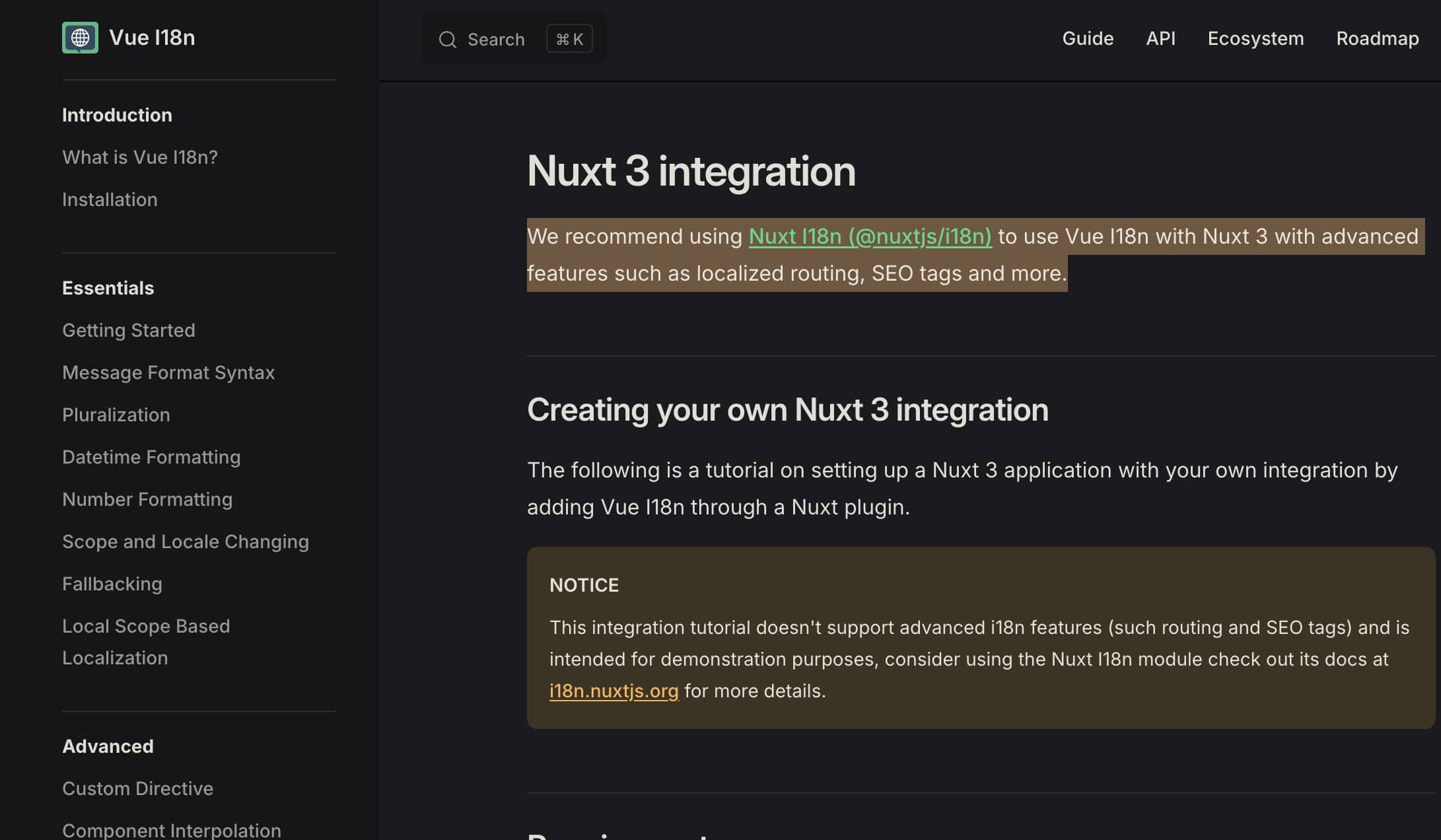Open Component Interpolation sidebar link

[172, 830]
